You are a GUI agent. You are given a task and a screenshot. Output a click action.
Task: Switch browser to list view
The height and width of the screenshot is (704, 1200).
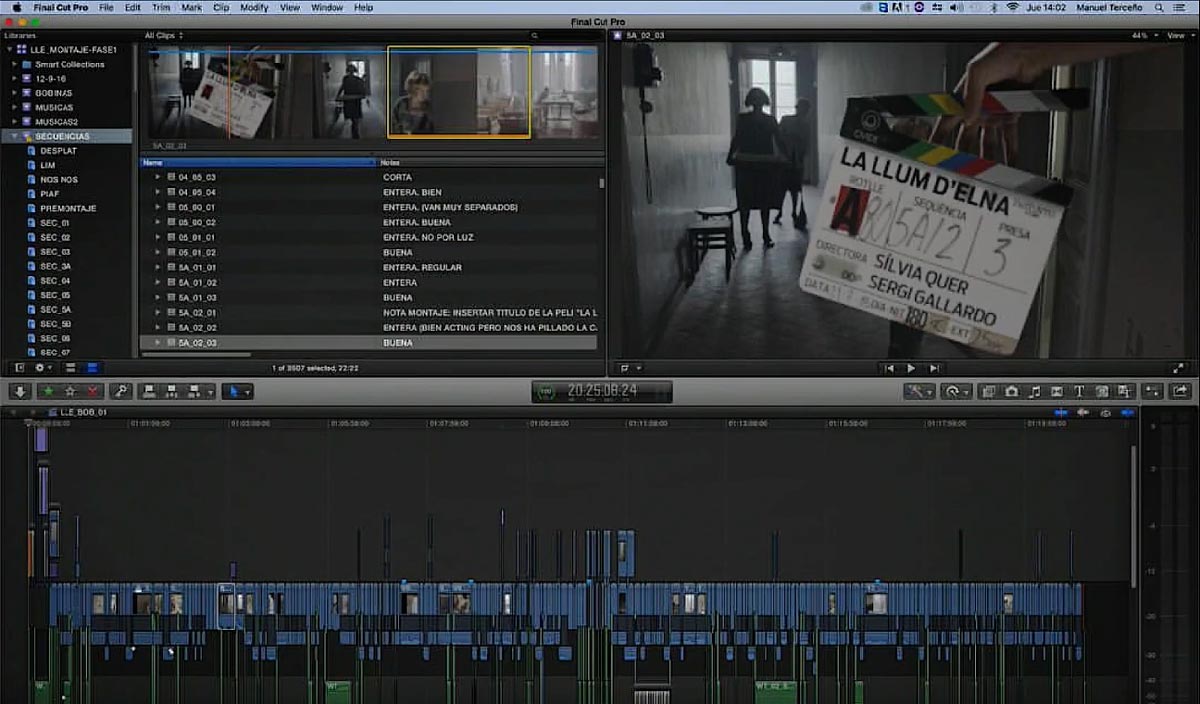point(94,368)
